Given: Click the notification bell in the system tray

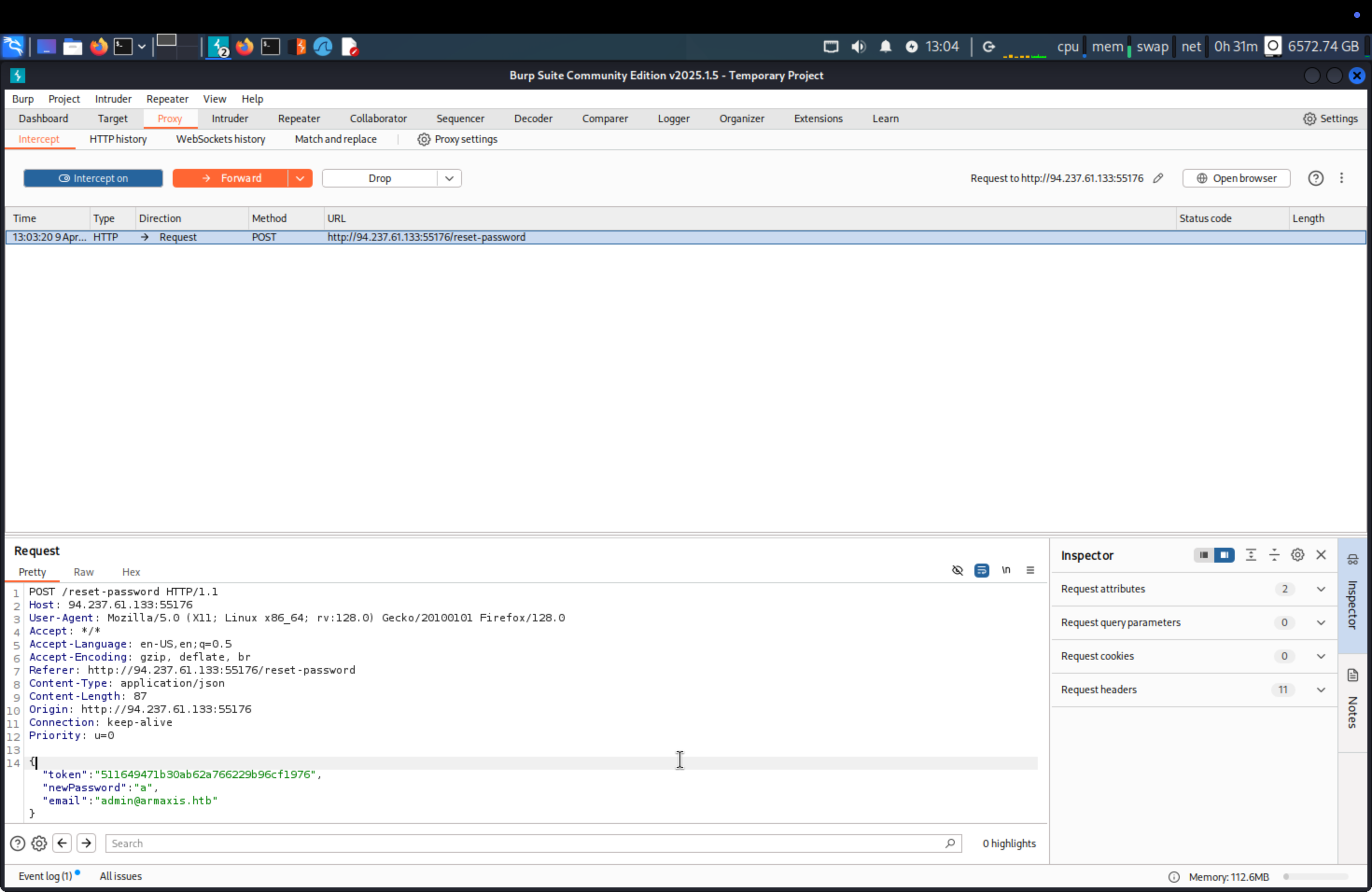Looking at the screenshot, I should tap(885, 47).
